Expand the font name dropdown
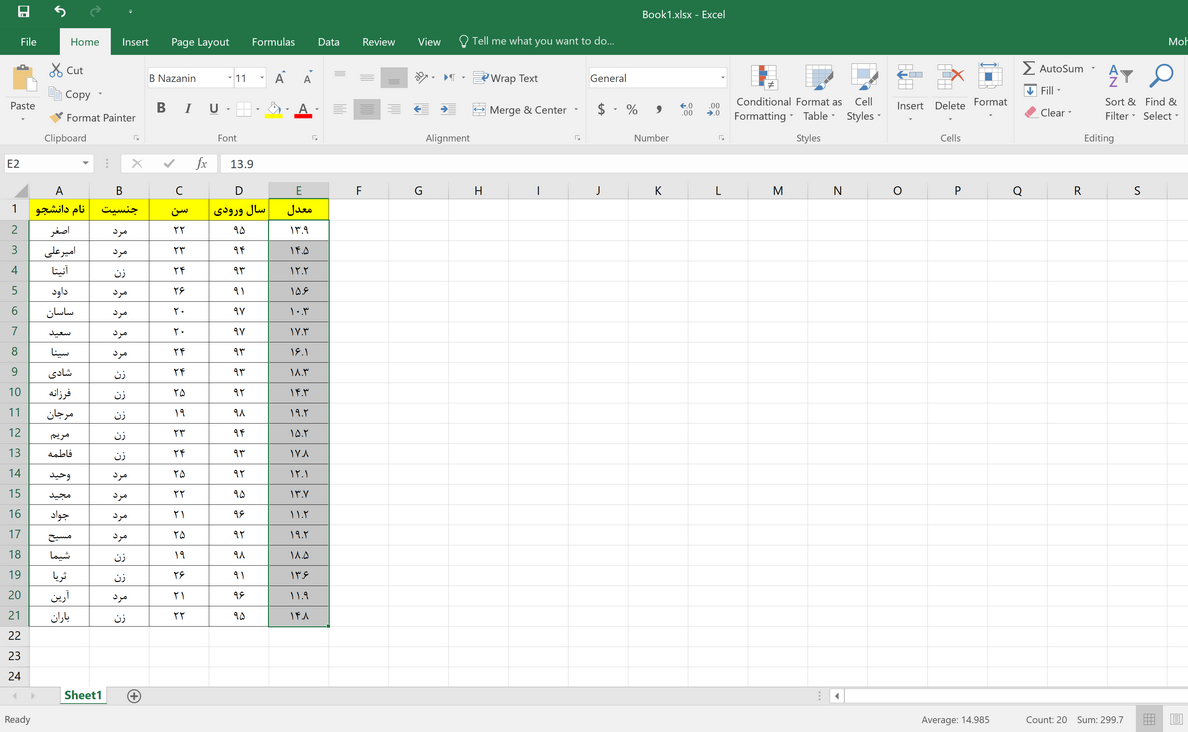 pyautogui.click(x=225, y=78)
